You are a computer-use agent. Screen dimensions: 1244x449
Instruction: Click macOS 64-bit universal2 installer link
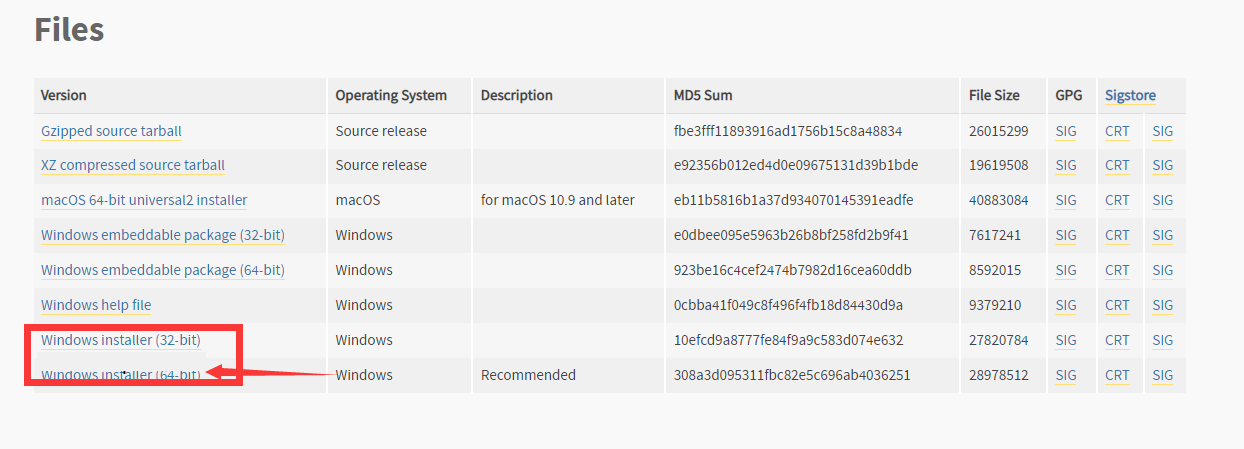coord(144,200)
